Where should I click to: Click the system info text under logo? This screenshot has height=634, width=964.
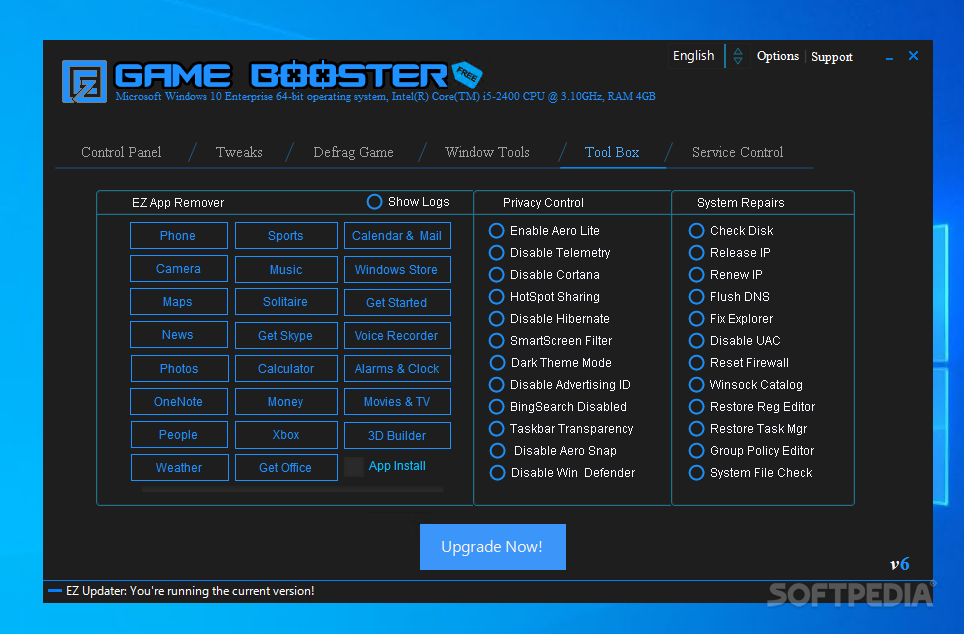pyautogui.click(x=385, y=97)
